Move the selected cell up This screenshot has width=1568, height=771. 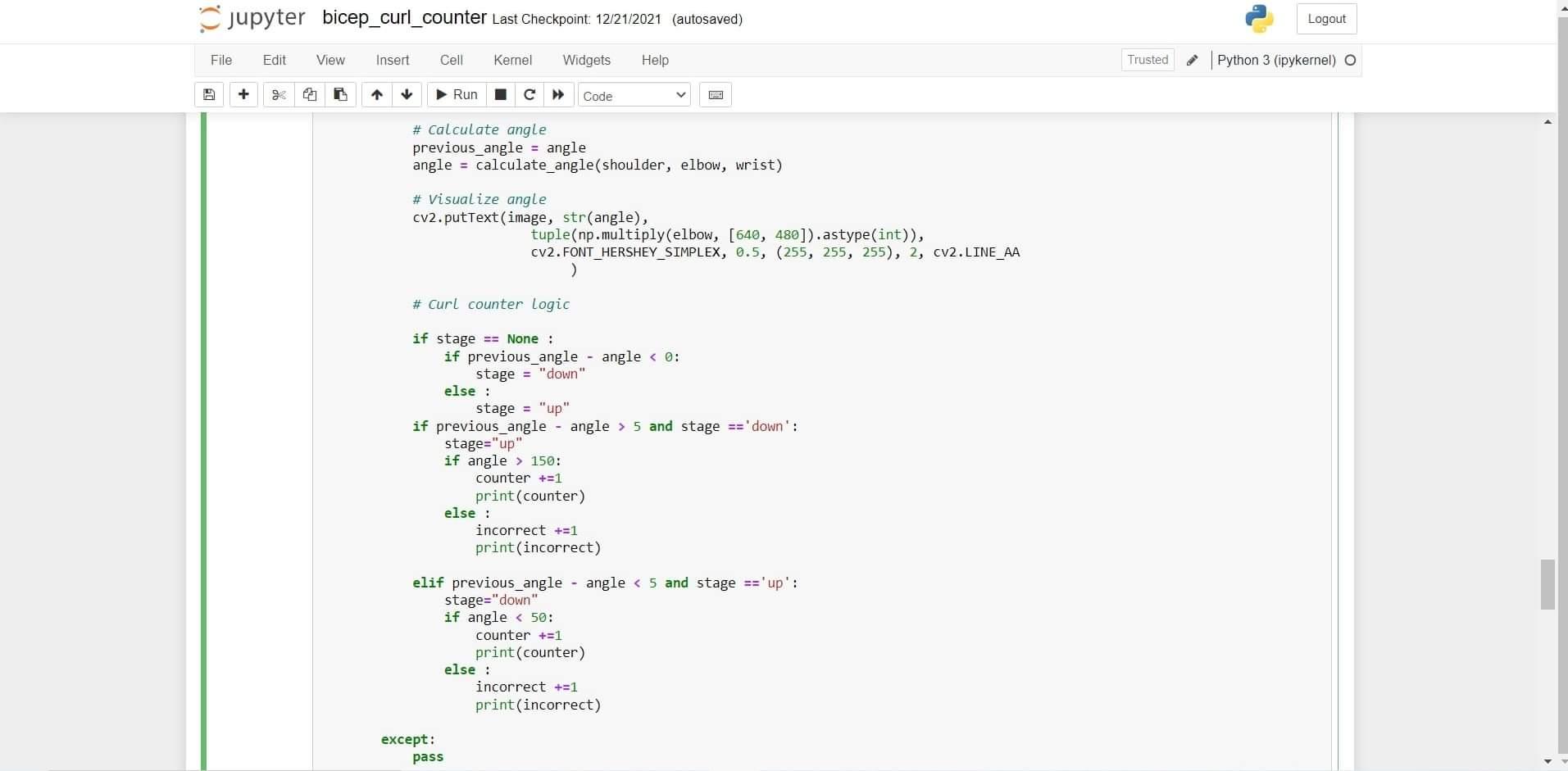pos(376,94)
